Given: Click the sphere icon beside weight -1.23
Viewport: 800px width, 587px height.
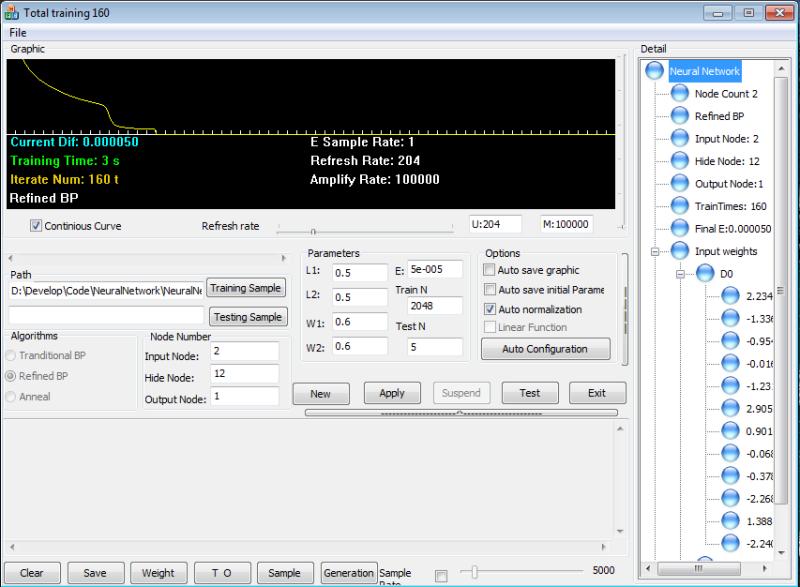Looking at the screenshot, I should (730, 386).
